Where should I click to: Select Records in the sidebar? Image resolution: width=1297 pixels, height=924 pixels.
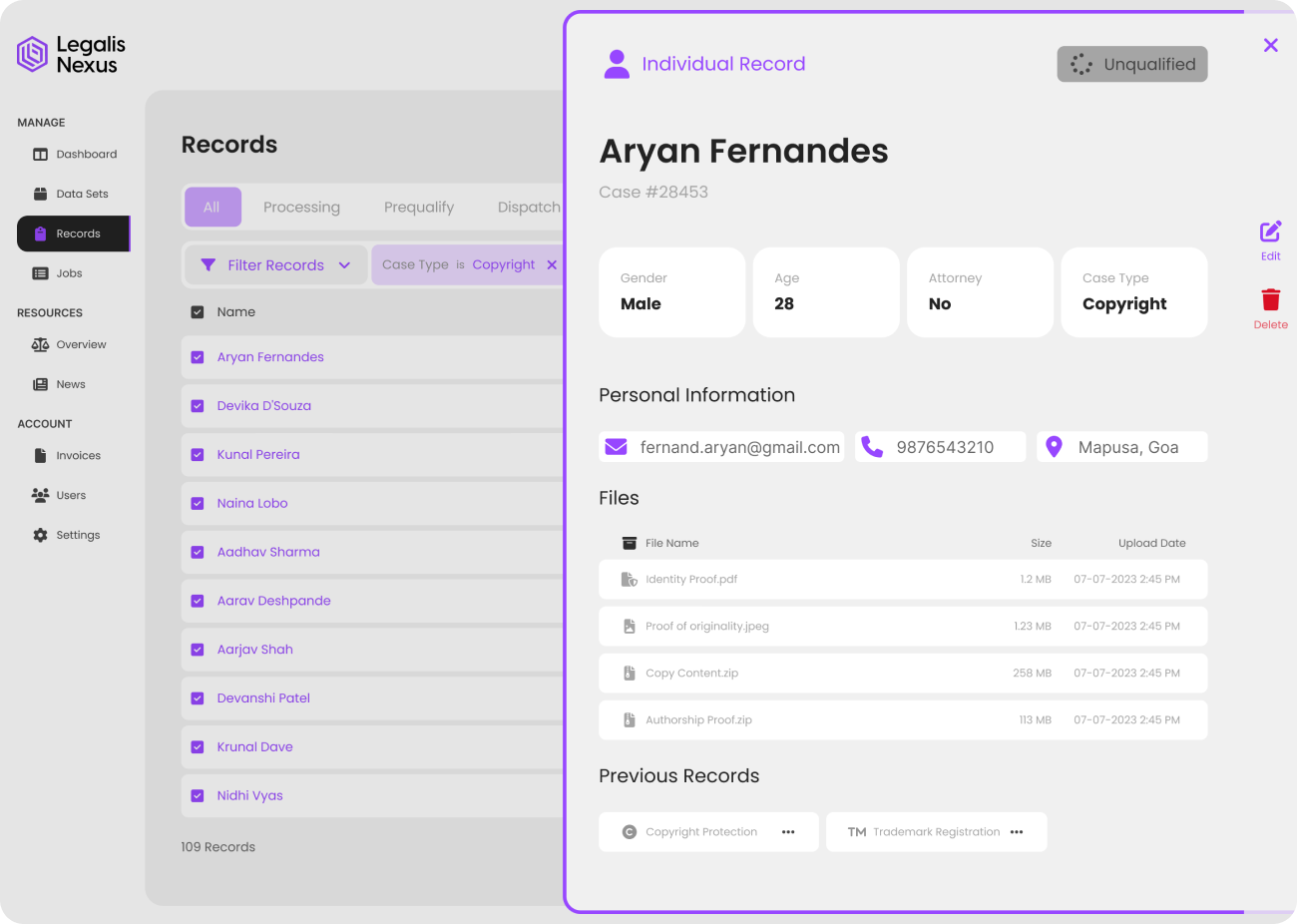74,233
